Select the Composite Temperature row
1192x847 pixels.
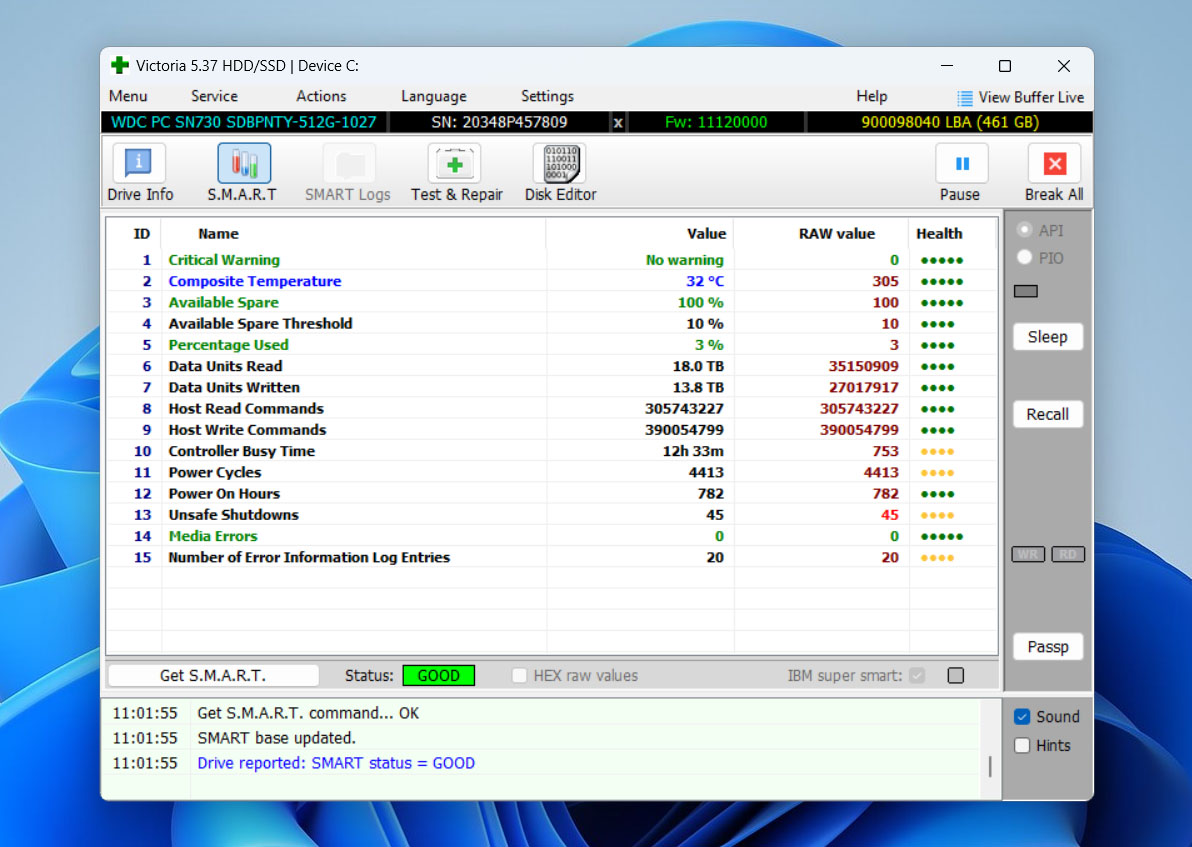coord(552,281)
